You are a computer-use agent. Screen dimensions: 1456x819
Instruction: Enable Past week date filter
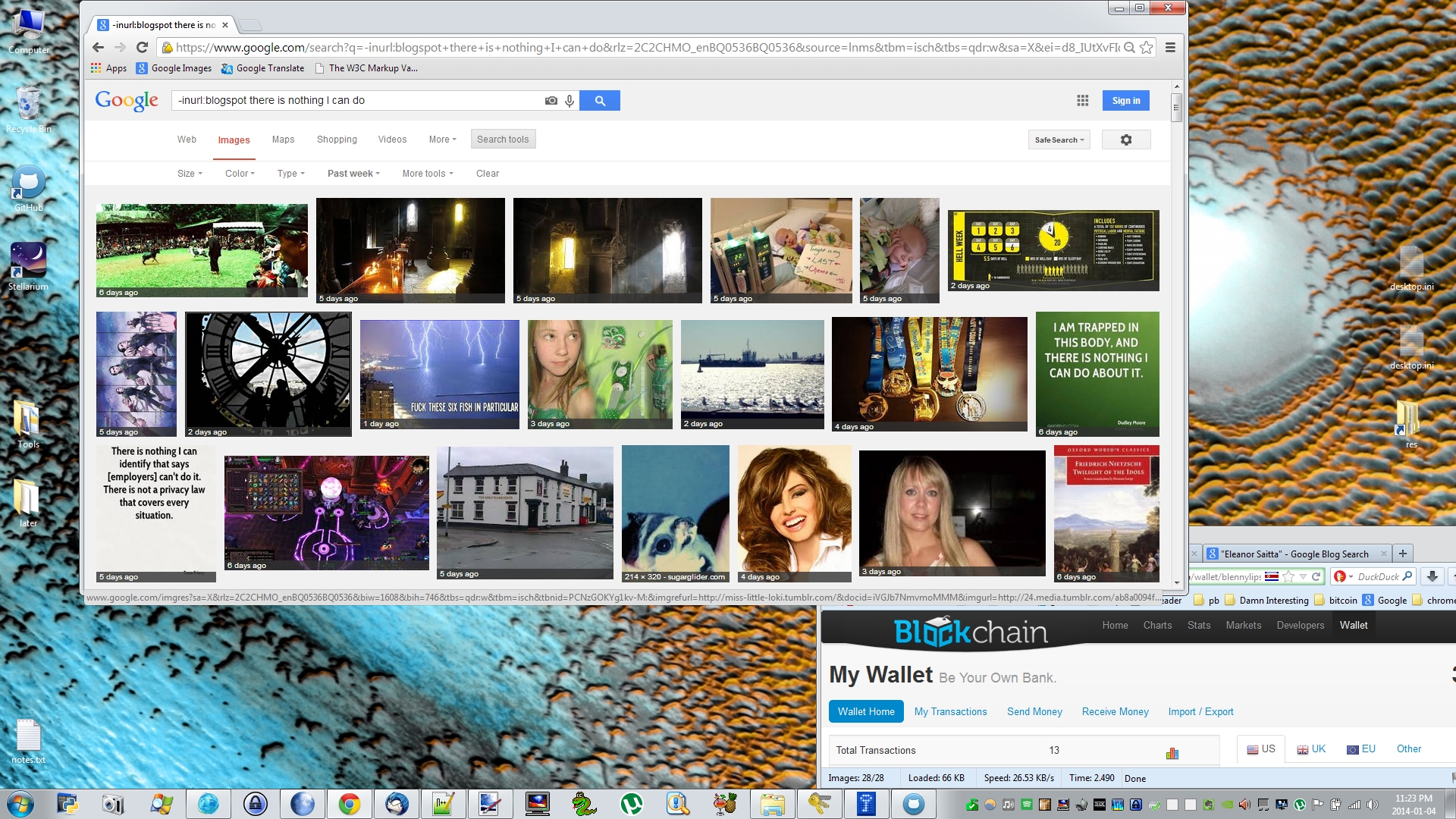(352, 173)
